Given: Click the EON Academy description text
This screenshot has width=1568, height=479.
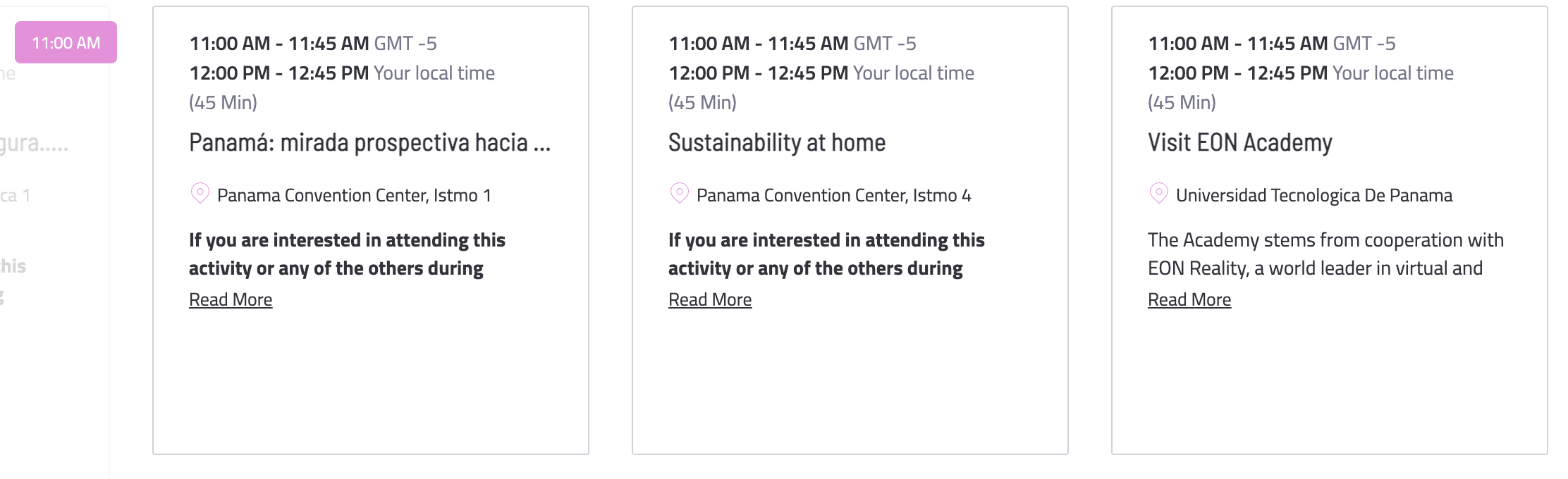Looking at the screenshot, I should tap(1325, 254).
